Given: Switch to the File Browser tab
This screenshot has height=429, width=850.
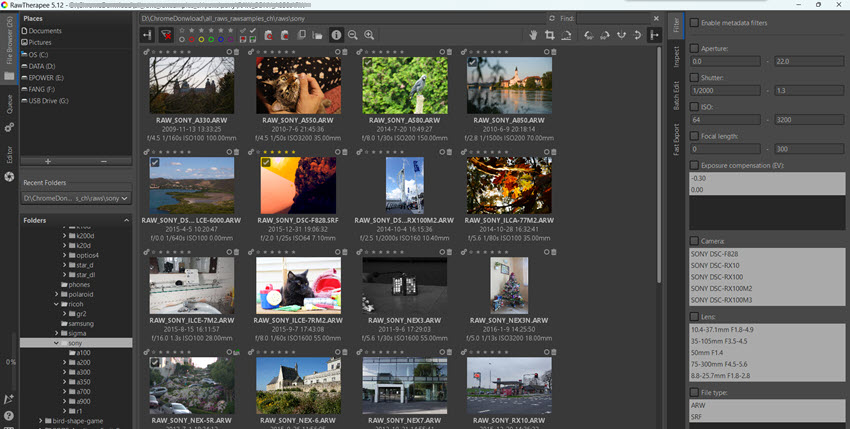Looking at the screenshot, I should pos(9,48).
